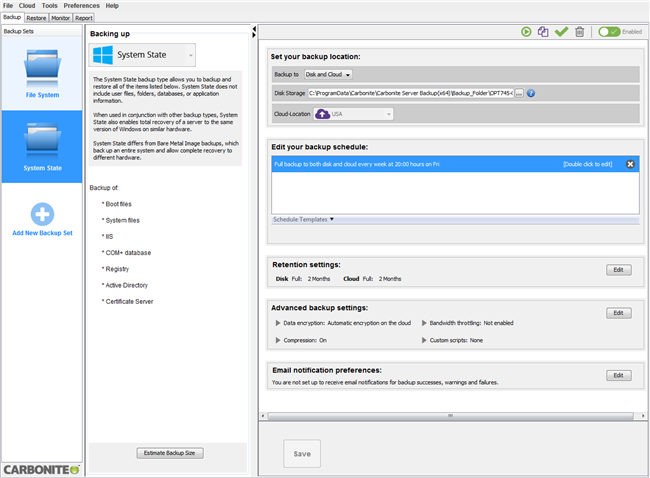Click the copy backup set icon
The width and height of the screenshot is (650, 478).
coord(543,32)
